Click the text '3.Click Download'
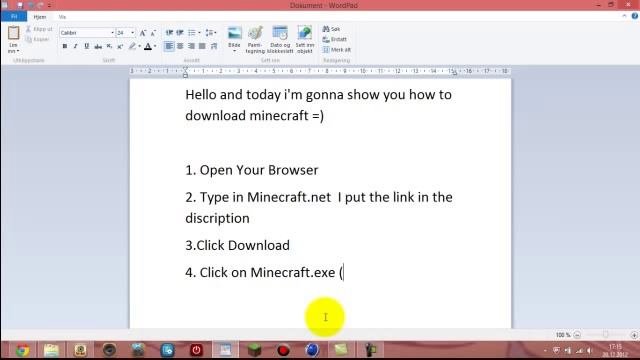This screenshot has height=360, width=640. [238, 245]
